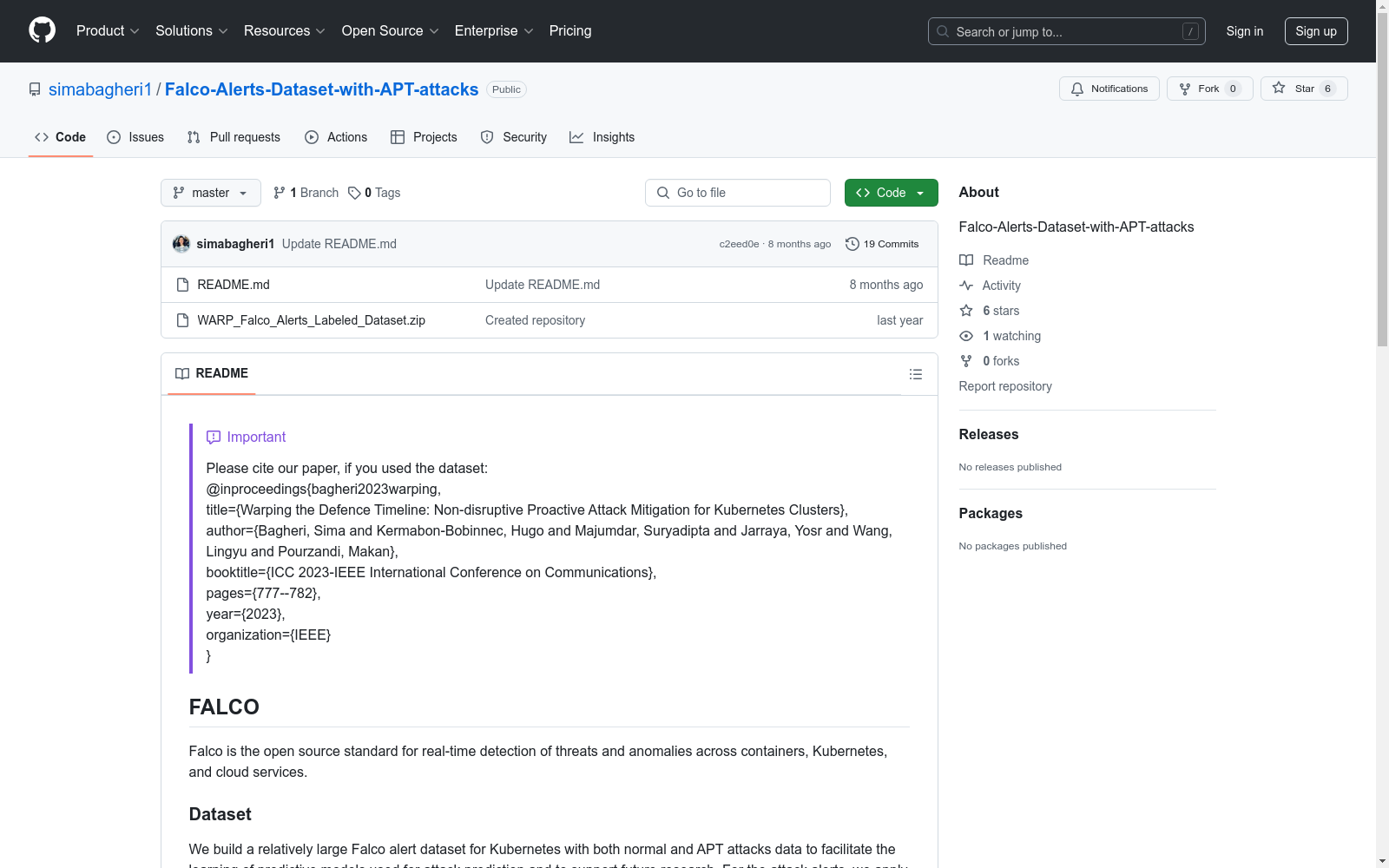Expand the Product menu

(x=108, y=31)
